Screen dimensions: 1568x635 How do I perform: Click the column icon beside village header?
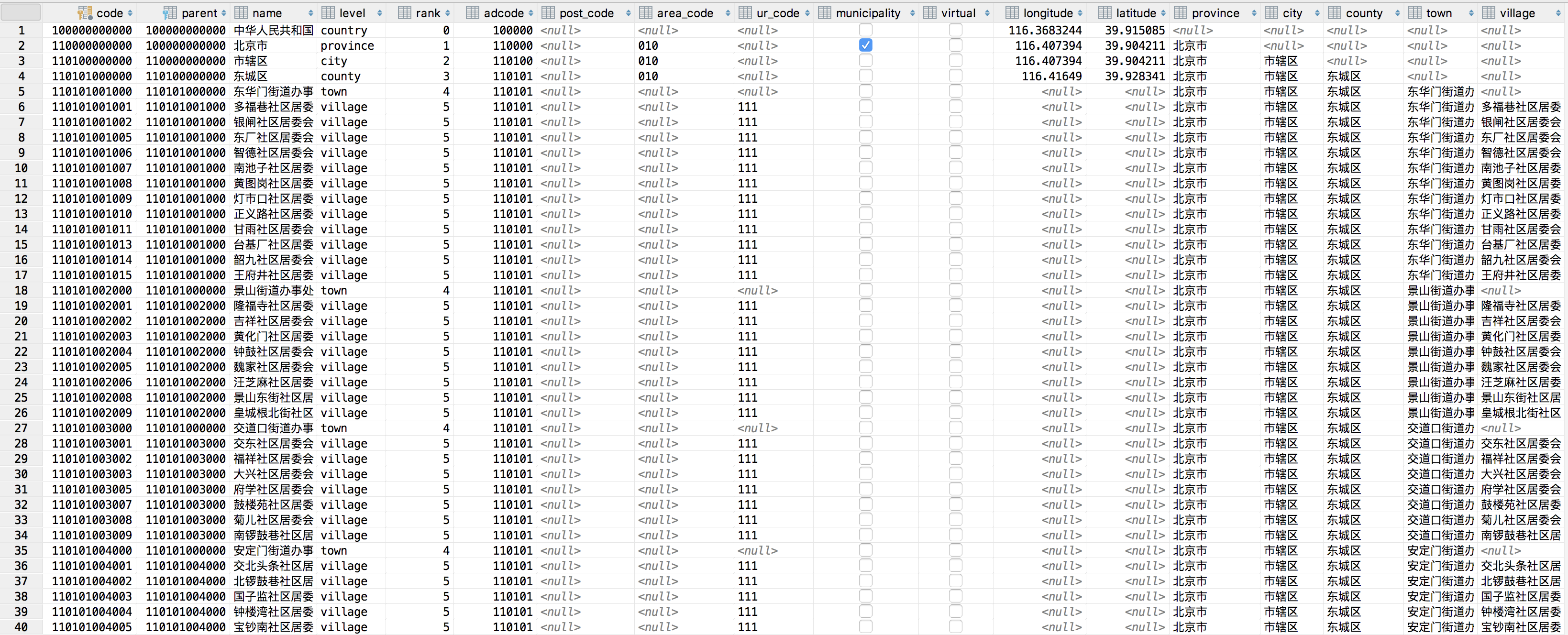tap(1488, 13)
